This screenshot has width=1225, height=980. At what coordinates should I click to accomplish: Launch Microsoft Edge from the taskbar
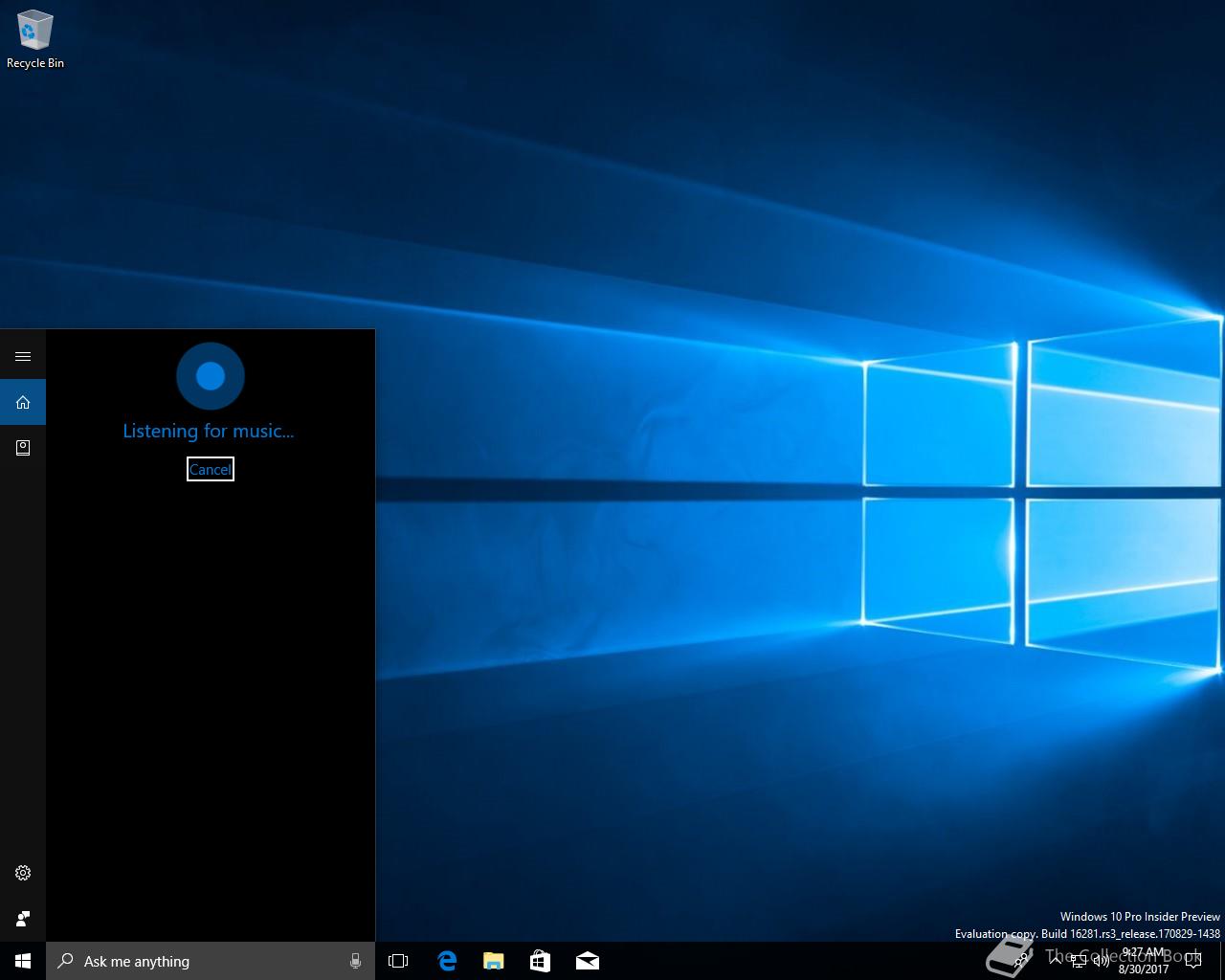446,961
